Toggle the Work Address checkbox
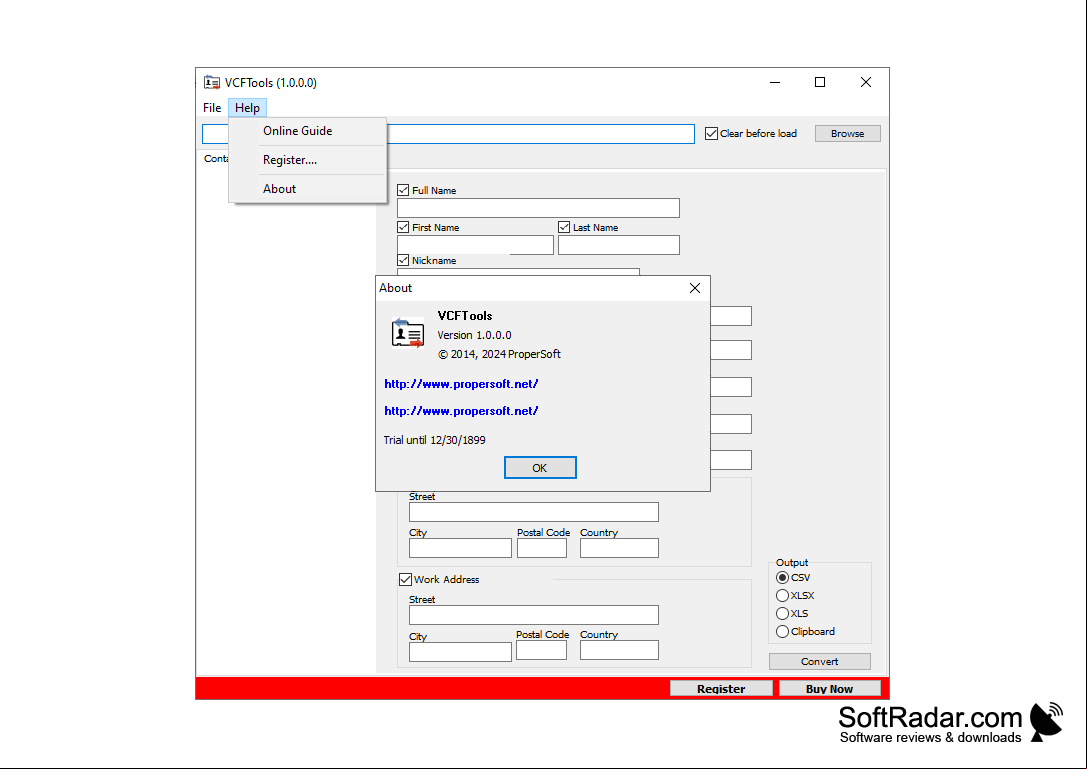 point(406,579)
